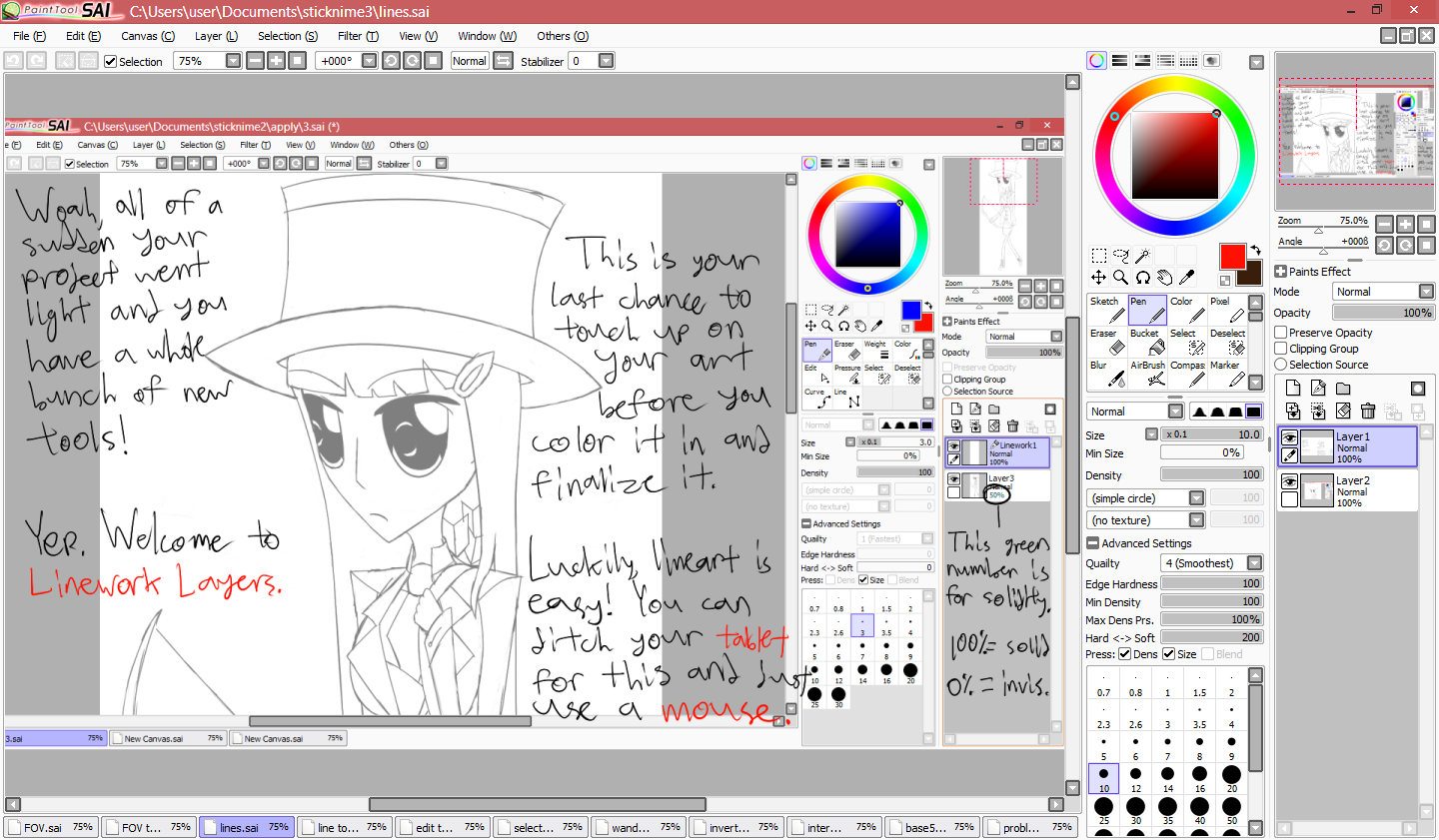The image size is (1439, 840).
Task: Select the Deselect pen tool
Action: 1229,342
